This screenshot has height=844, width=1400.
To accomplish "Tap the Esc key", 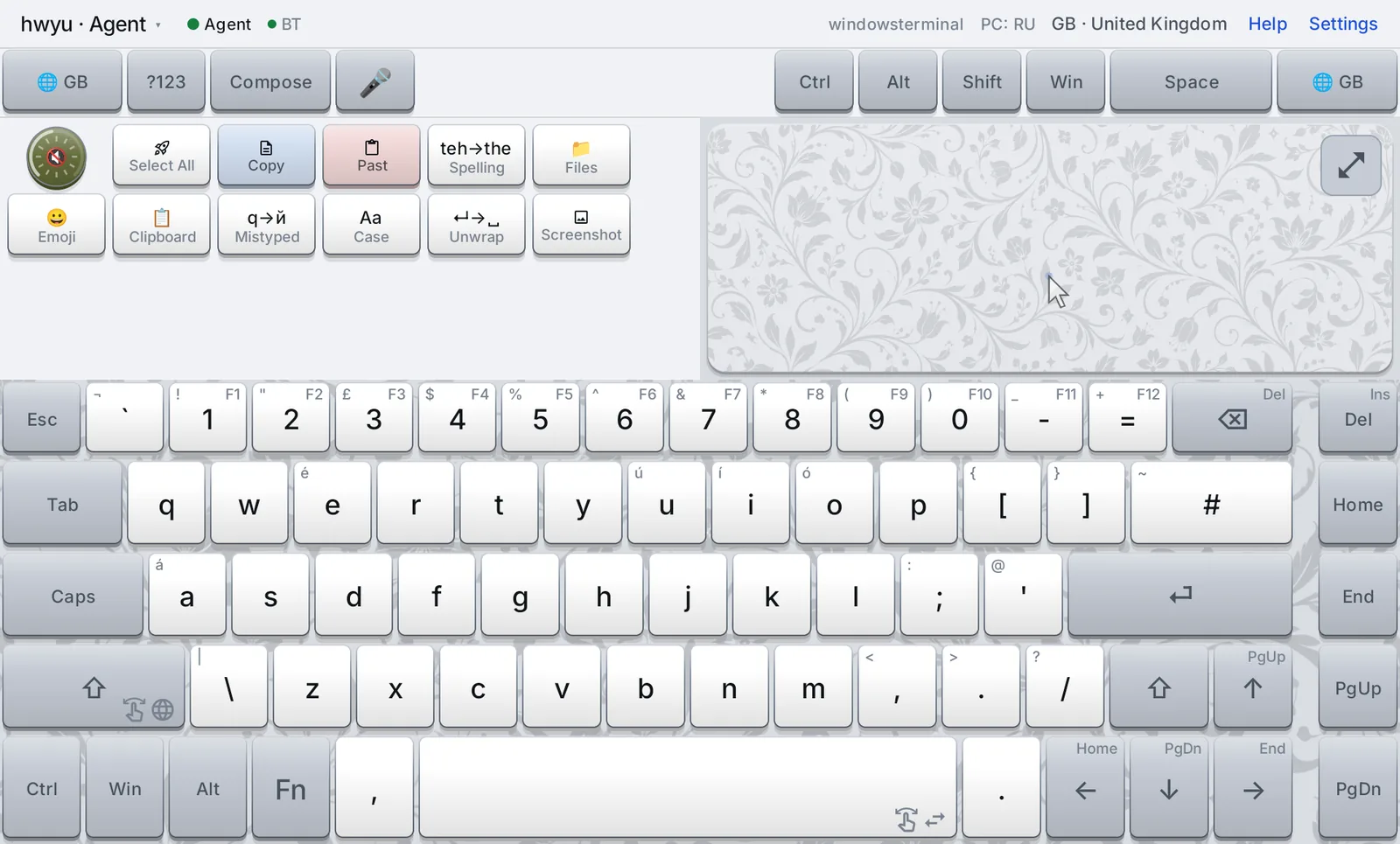I will click(x=42, y=418).
